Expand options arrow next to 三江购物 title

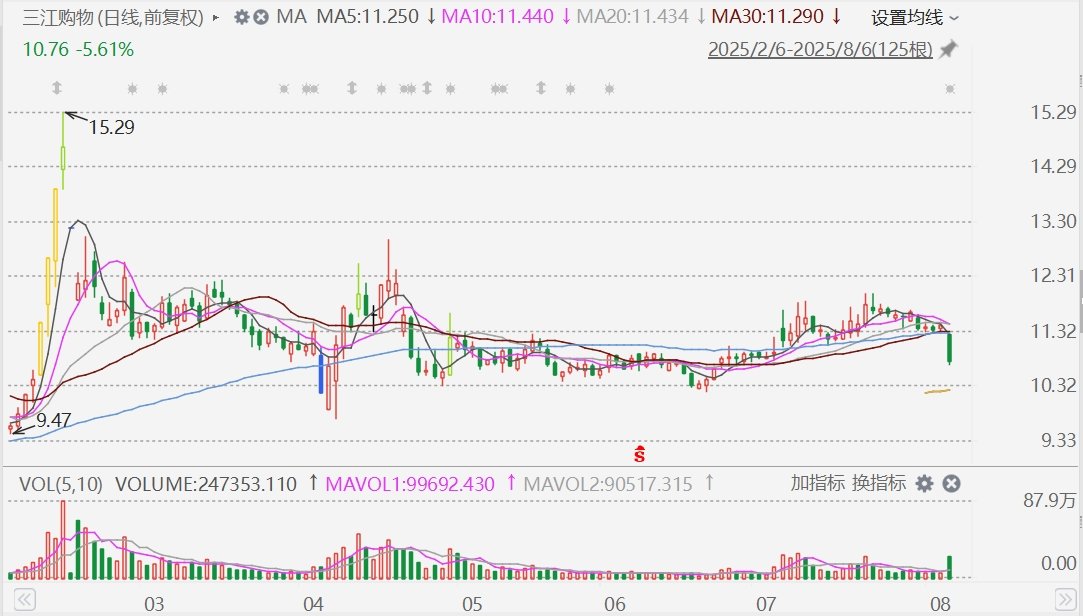(x=217, y=18)
